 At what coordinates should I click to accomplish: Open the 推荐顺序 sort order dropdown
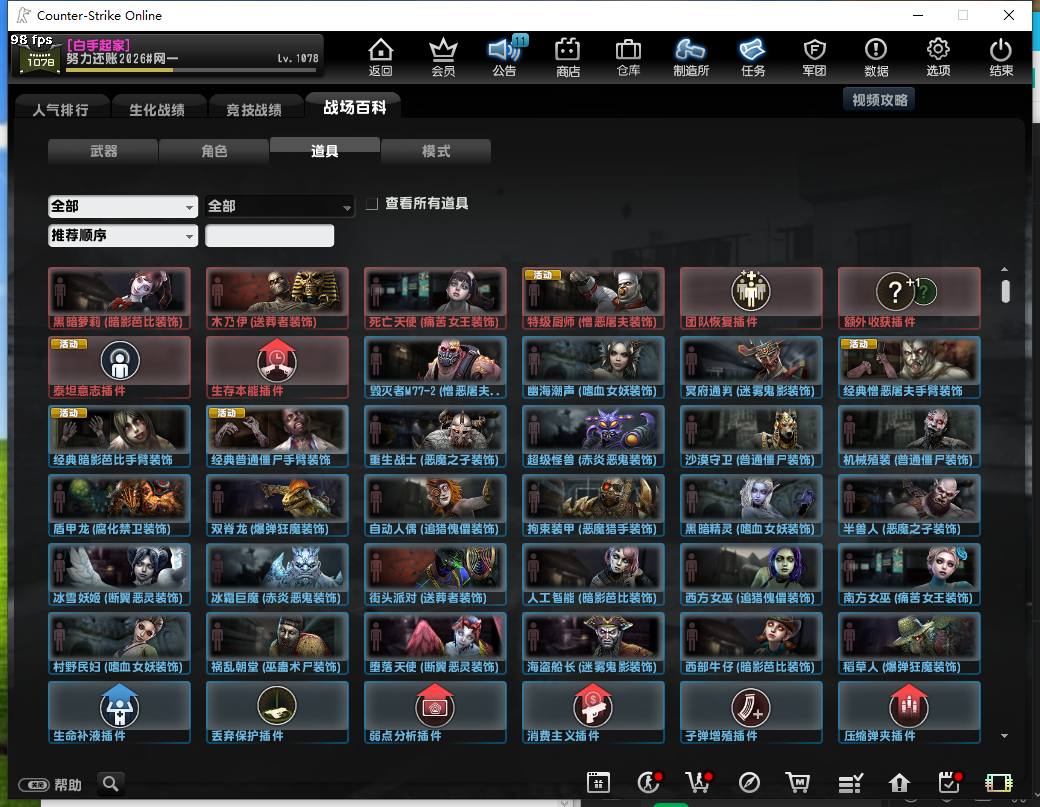123,235
